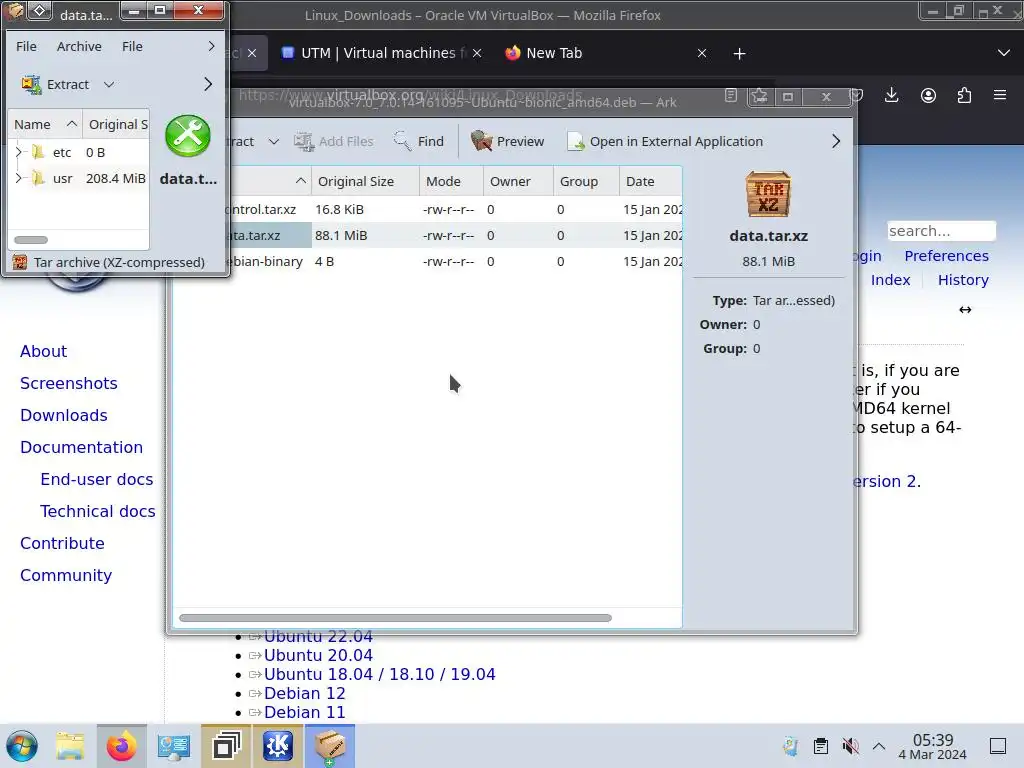Open Community link in sidebar
The width and height of the screenshot is (1024, 768).
click(66, 575)
